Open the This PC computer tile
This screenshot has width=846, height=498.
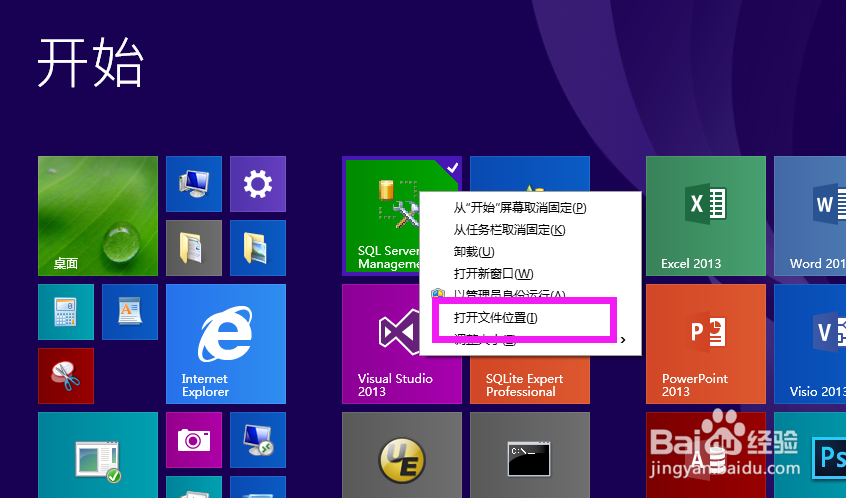(194, 184)
